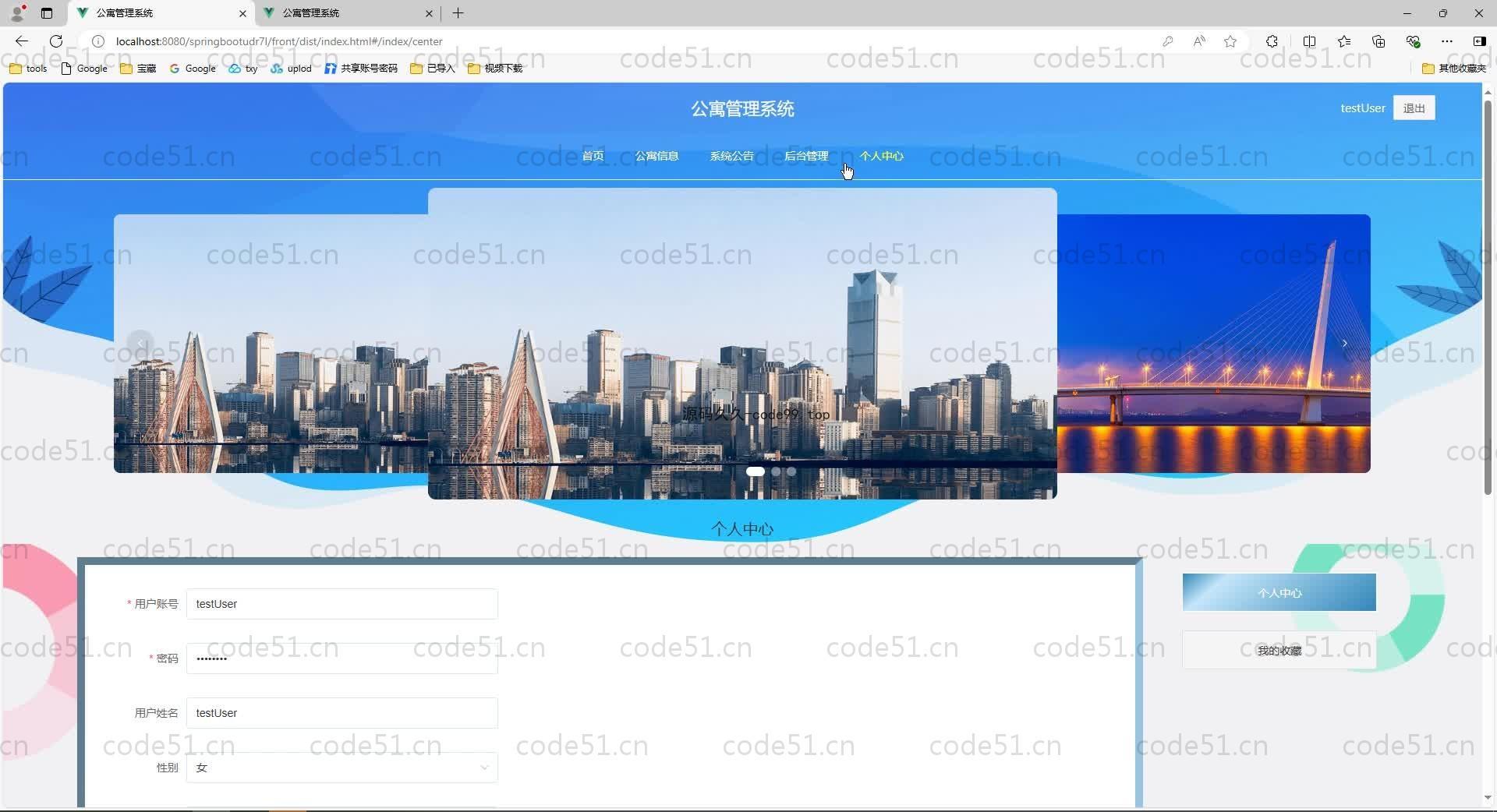Click the 退出 logout button
This screenshot has height=812, width=1497.
tap(1414, 108)
